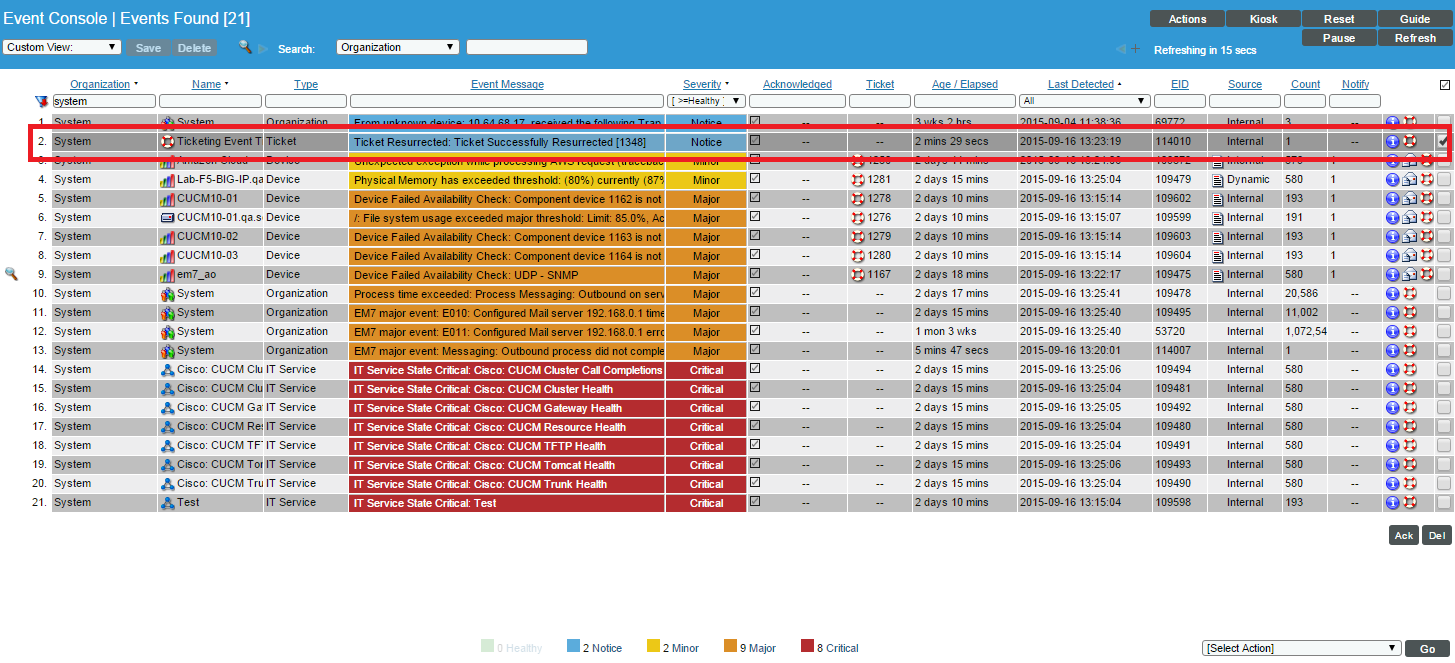Open the Select Action dropdown

[x=1300, y=648]
